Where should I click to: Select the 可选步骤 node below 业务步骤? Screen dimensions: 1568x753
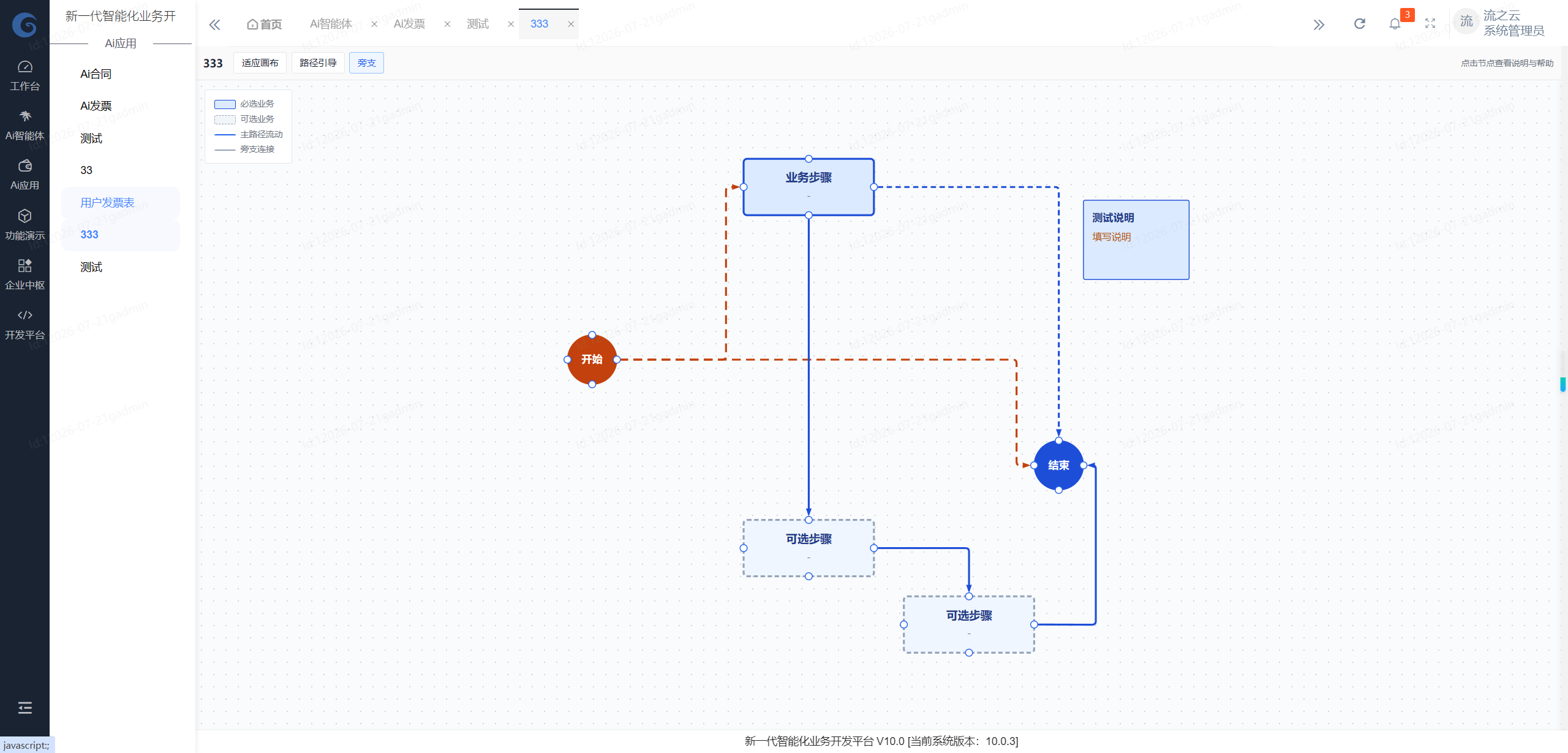tap(809, 548)
